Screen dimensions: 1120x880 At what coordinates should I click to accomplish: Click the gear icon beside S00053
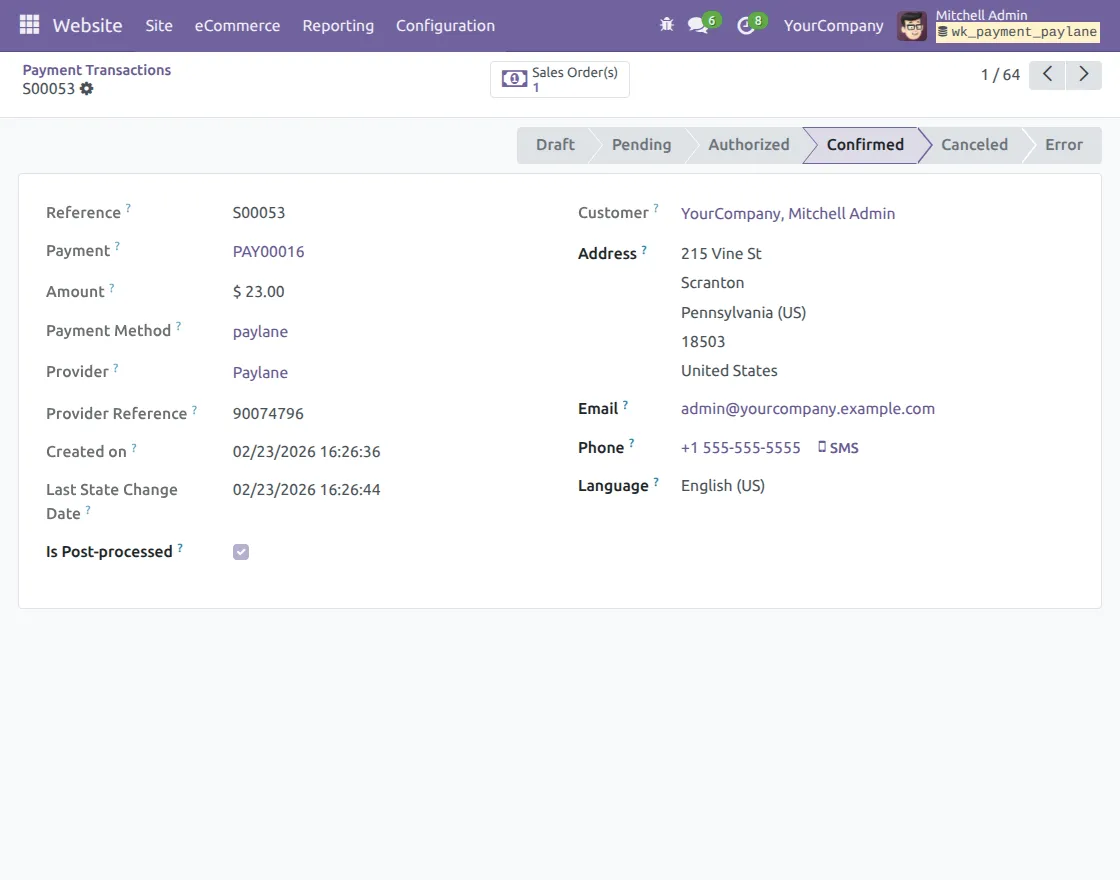pos(87,89)
